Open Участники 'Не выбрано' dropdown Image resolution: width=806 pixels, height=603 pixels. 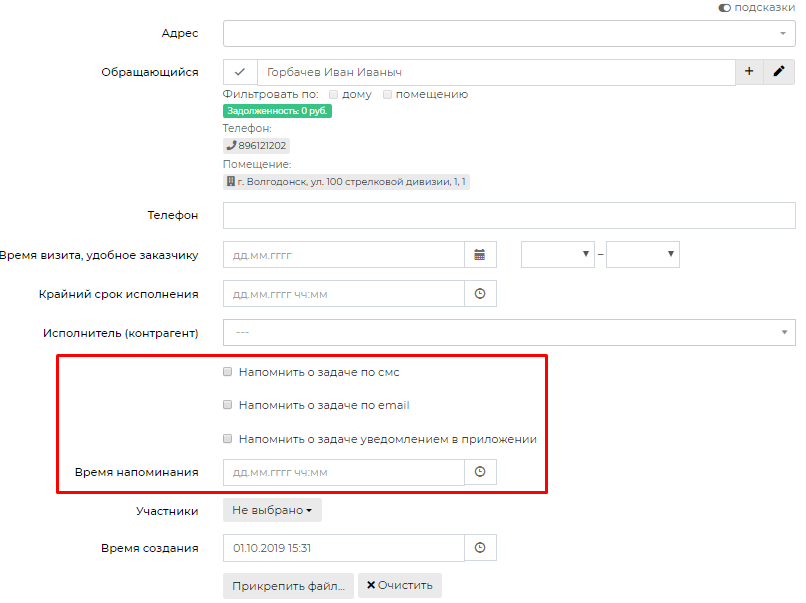[x=272, y=510]
